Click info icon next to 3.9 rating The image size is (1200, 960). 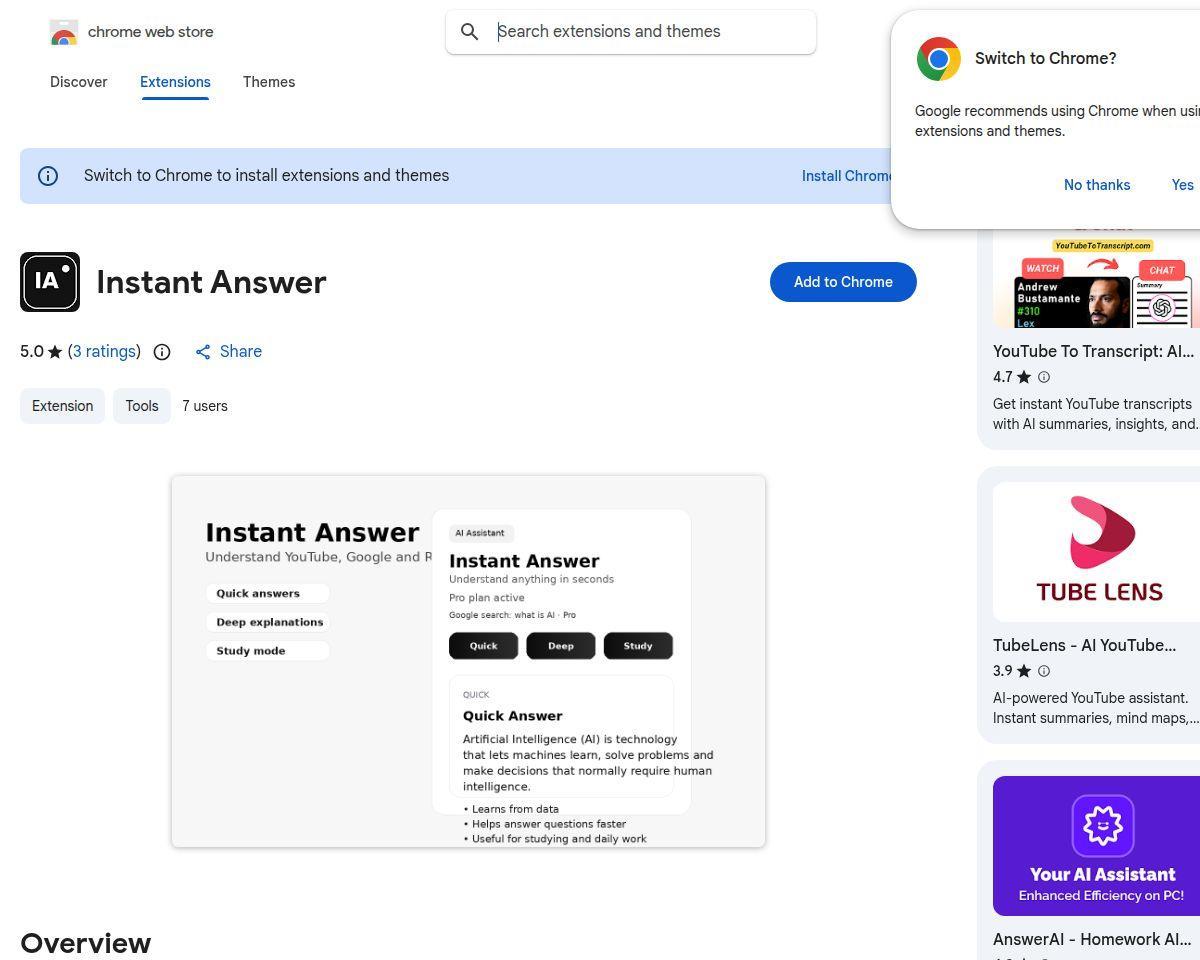click(1044, 671)
